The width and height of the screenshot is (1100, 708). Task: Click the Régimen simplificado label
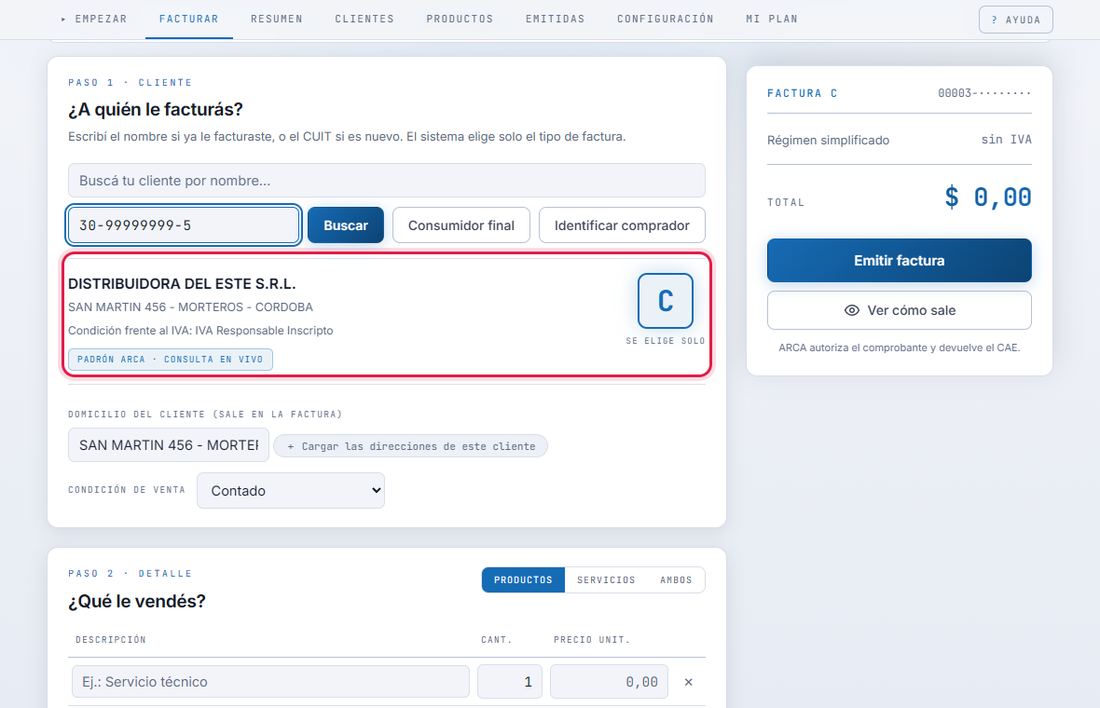point(828,140)
